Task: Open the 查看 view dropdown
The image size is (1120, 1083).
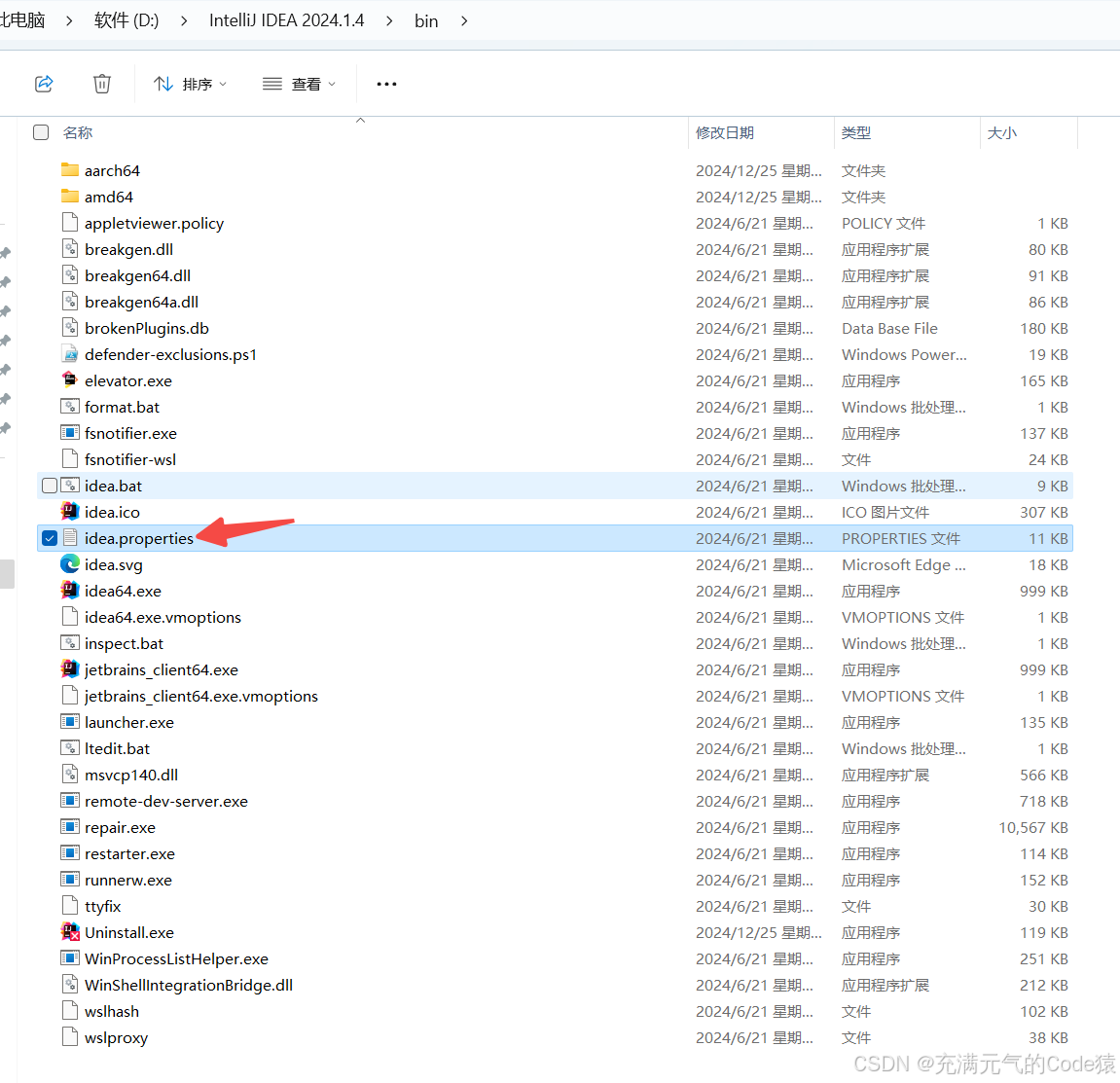Action: (299, 85)
